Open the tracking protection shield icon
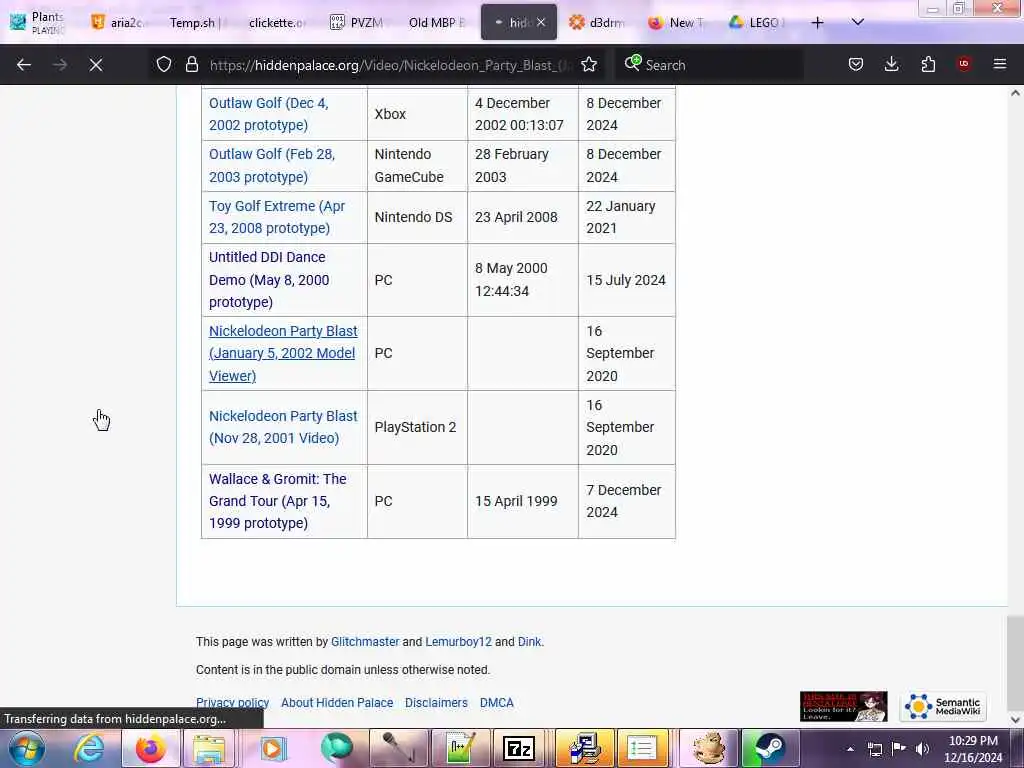 click(164, 64)
